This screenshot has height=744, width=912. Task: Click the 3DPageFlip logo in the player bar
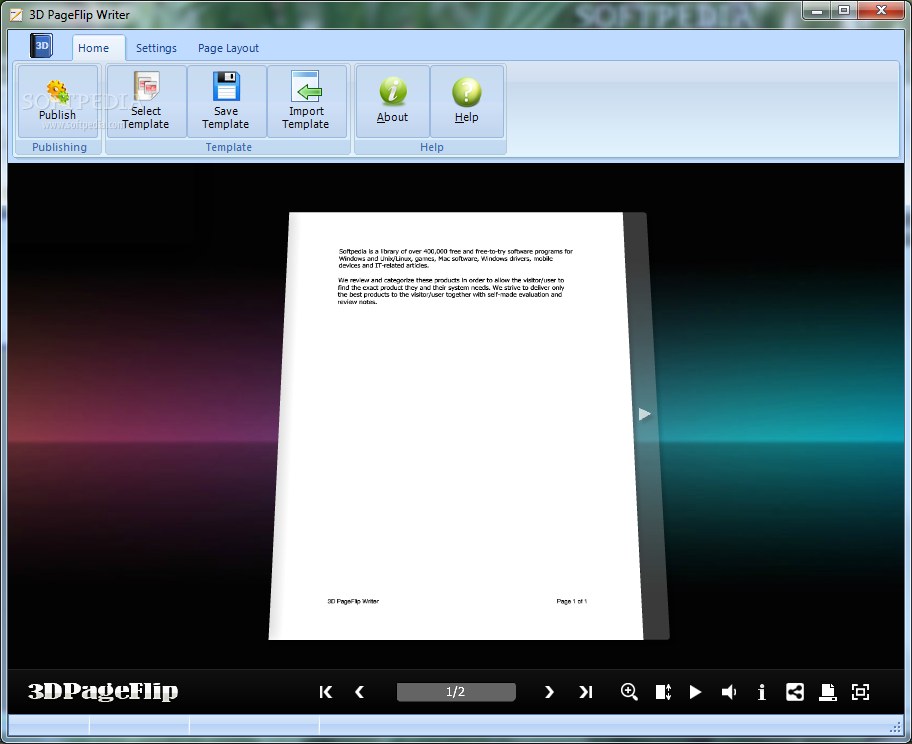click(x=103, y=690)
